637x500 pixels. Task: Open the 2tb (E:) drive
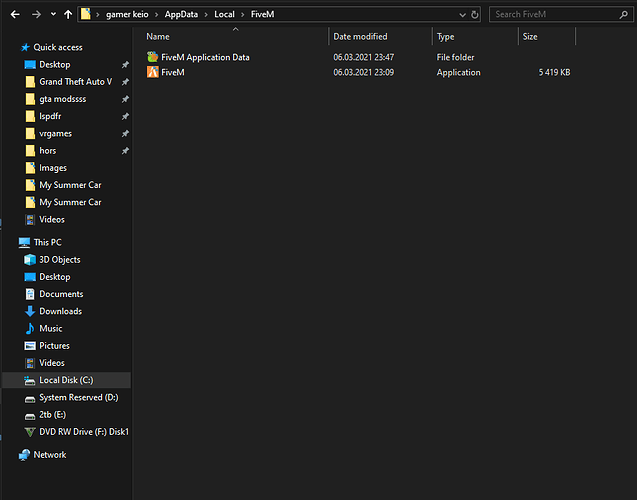point(52,415)
